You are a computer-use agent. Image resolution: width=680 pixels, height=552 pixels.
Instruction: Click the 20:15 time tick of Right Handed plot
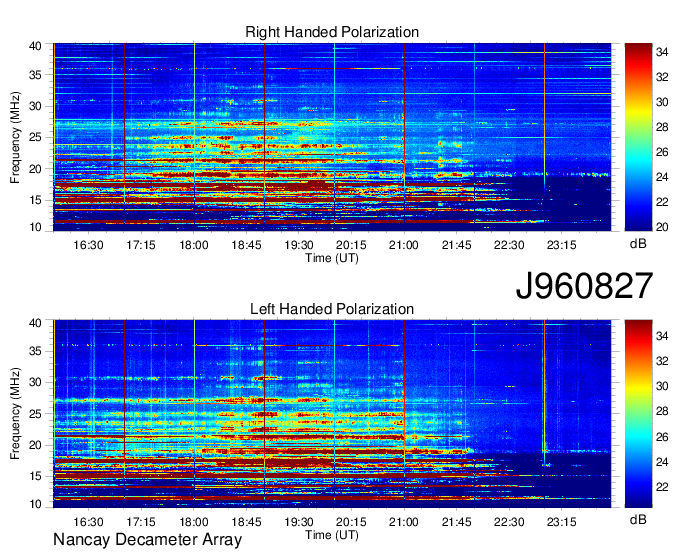click(x=351, y=245)
